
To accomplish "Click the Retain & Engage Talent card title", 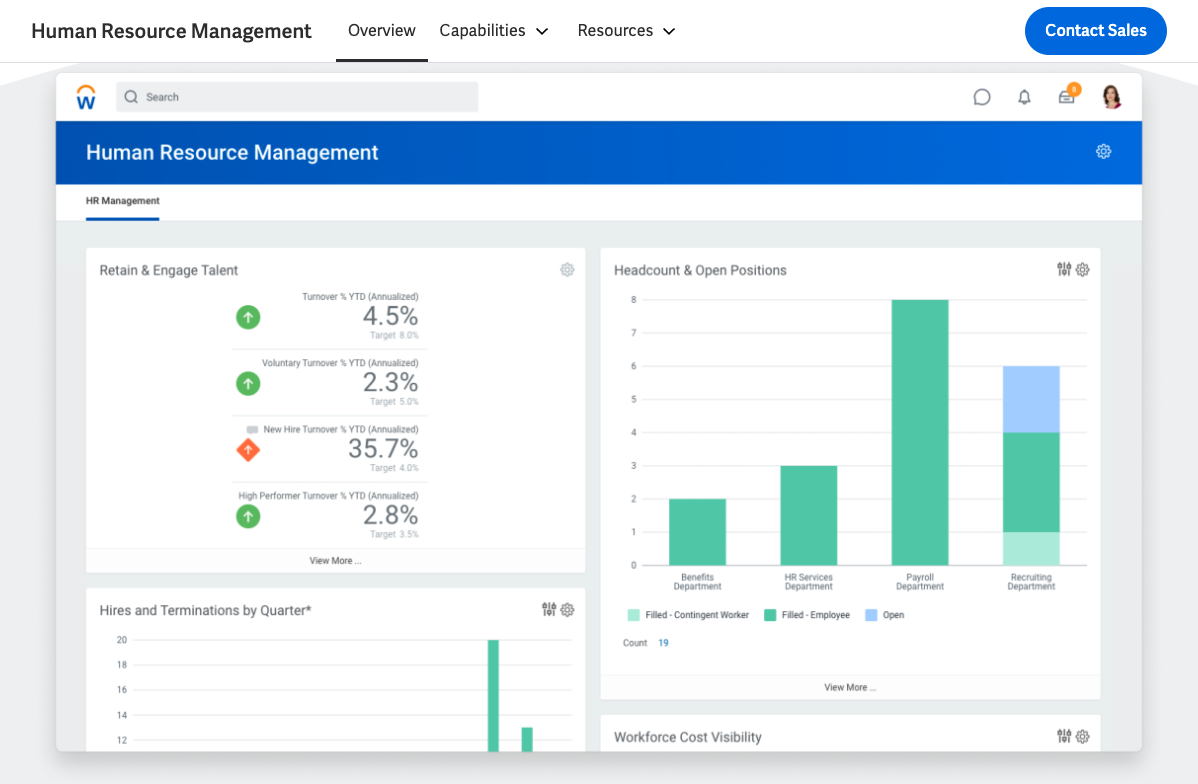I will tap(169, 271).
